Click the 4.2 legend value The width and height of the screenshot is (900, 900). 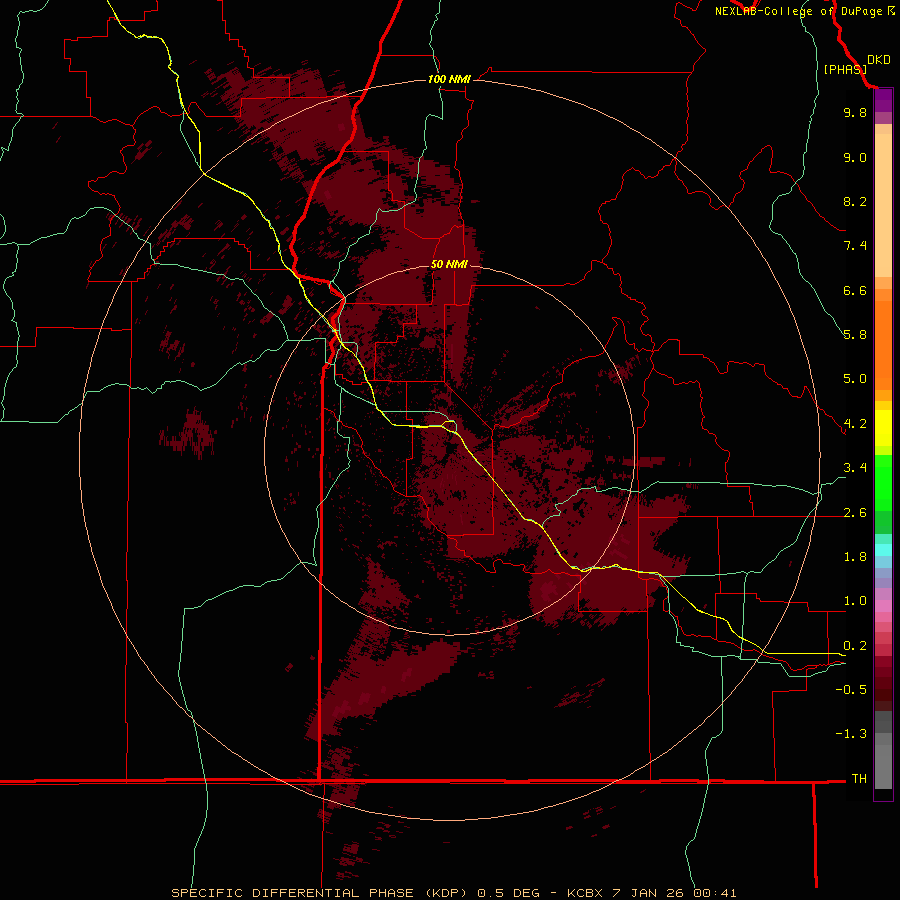coord(855,424)
